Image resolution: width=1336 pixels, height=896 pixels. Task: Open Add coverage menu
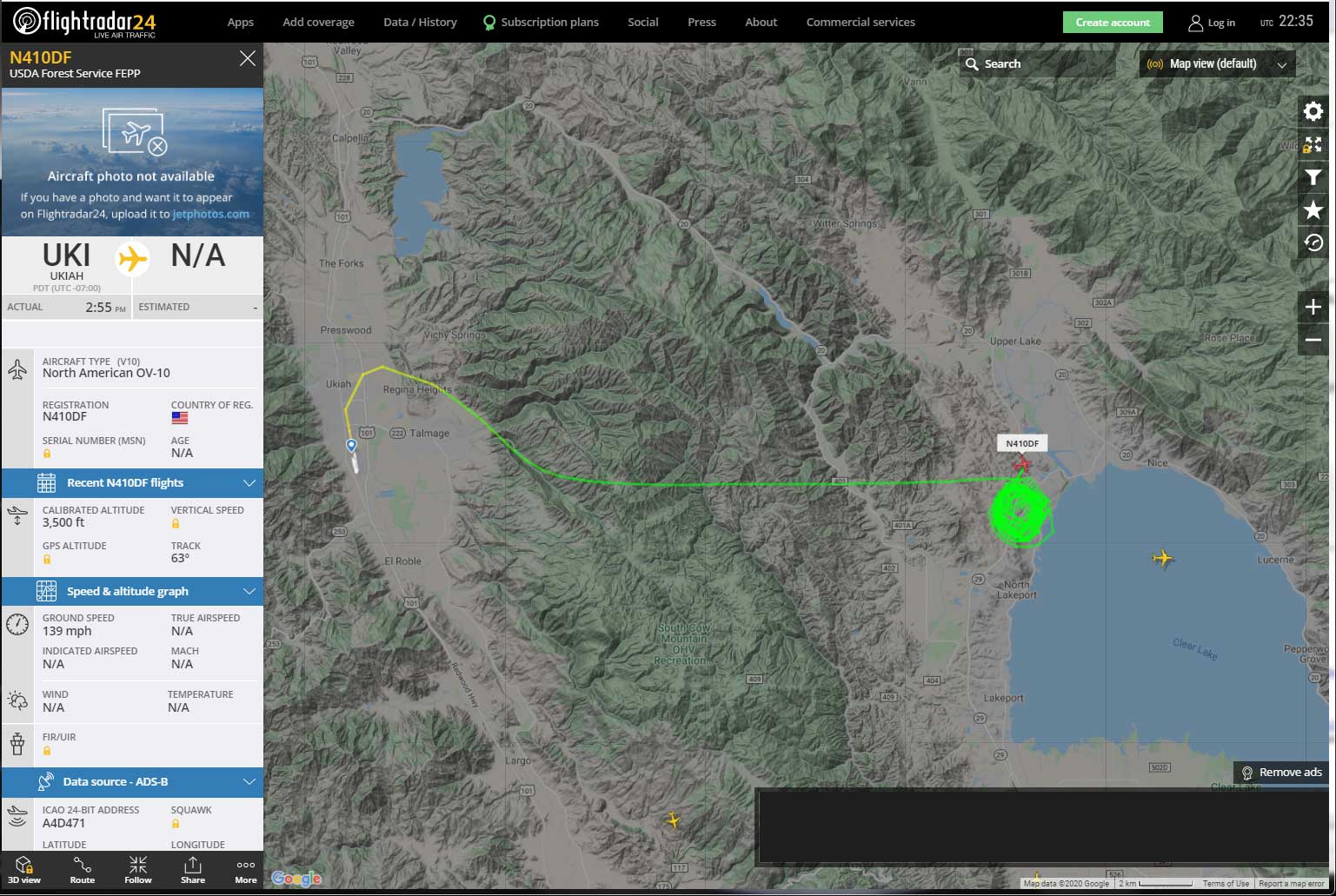click(318, 22)
